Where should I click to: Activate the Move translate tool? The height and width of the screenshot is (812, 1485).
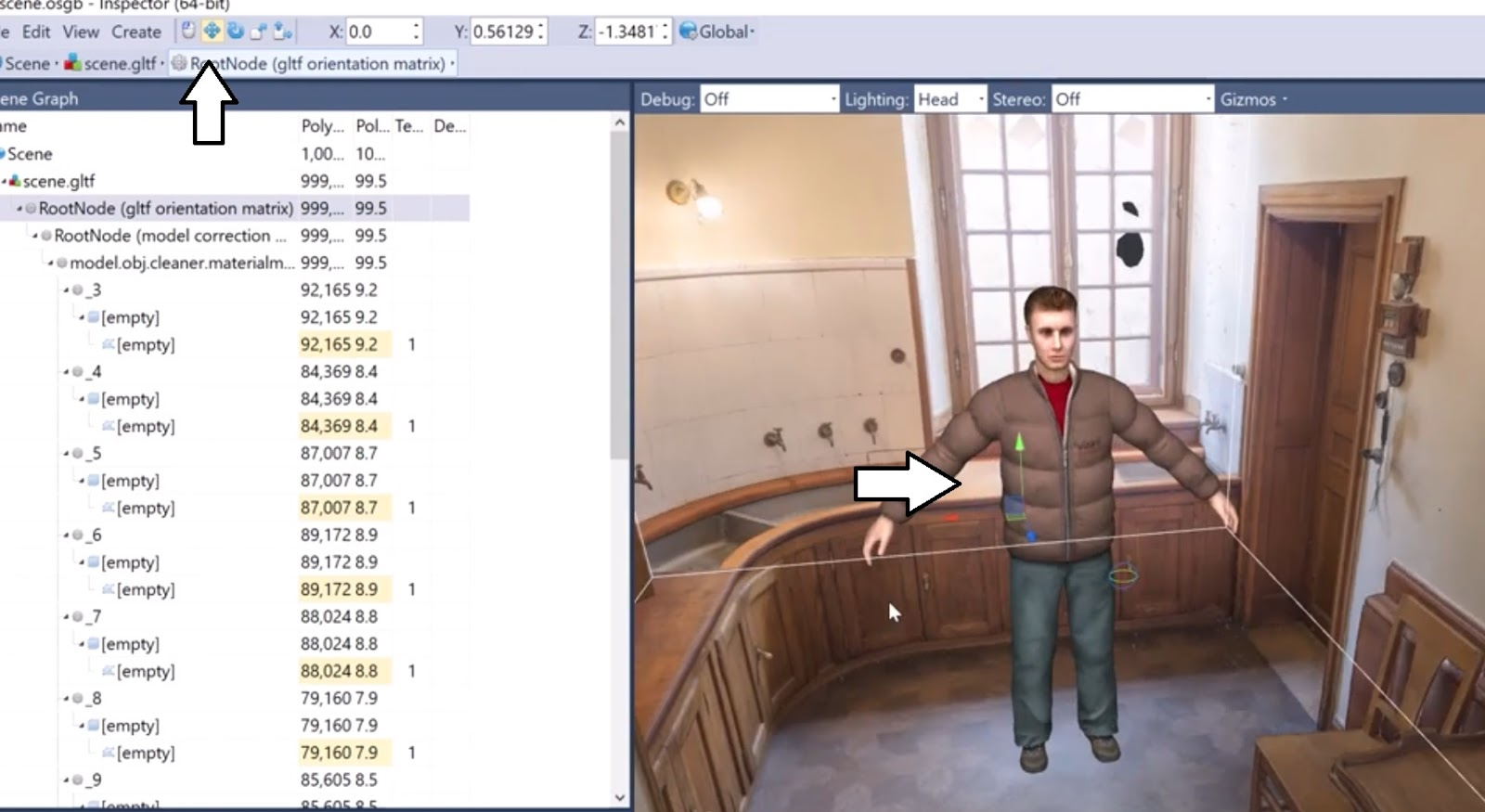[212, 32]
